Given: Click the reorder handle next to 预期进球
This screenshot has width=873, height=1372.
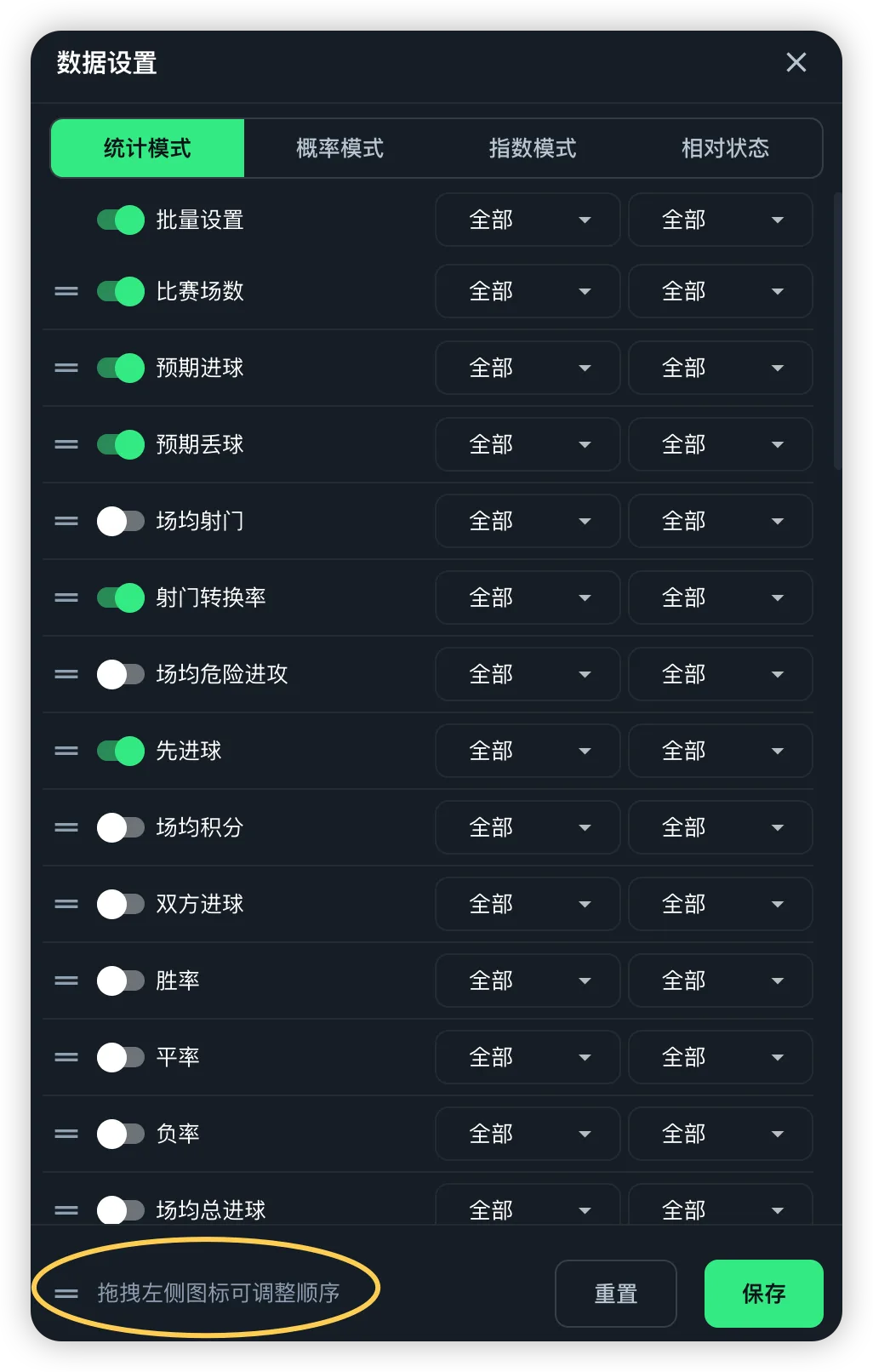Looking at the screenshot, I should [66, 368].
